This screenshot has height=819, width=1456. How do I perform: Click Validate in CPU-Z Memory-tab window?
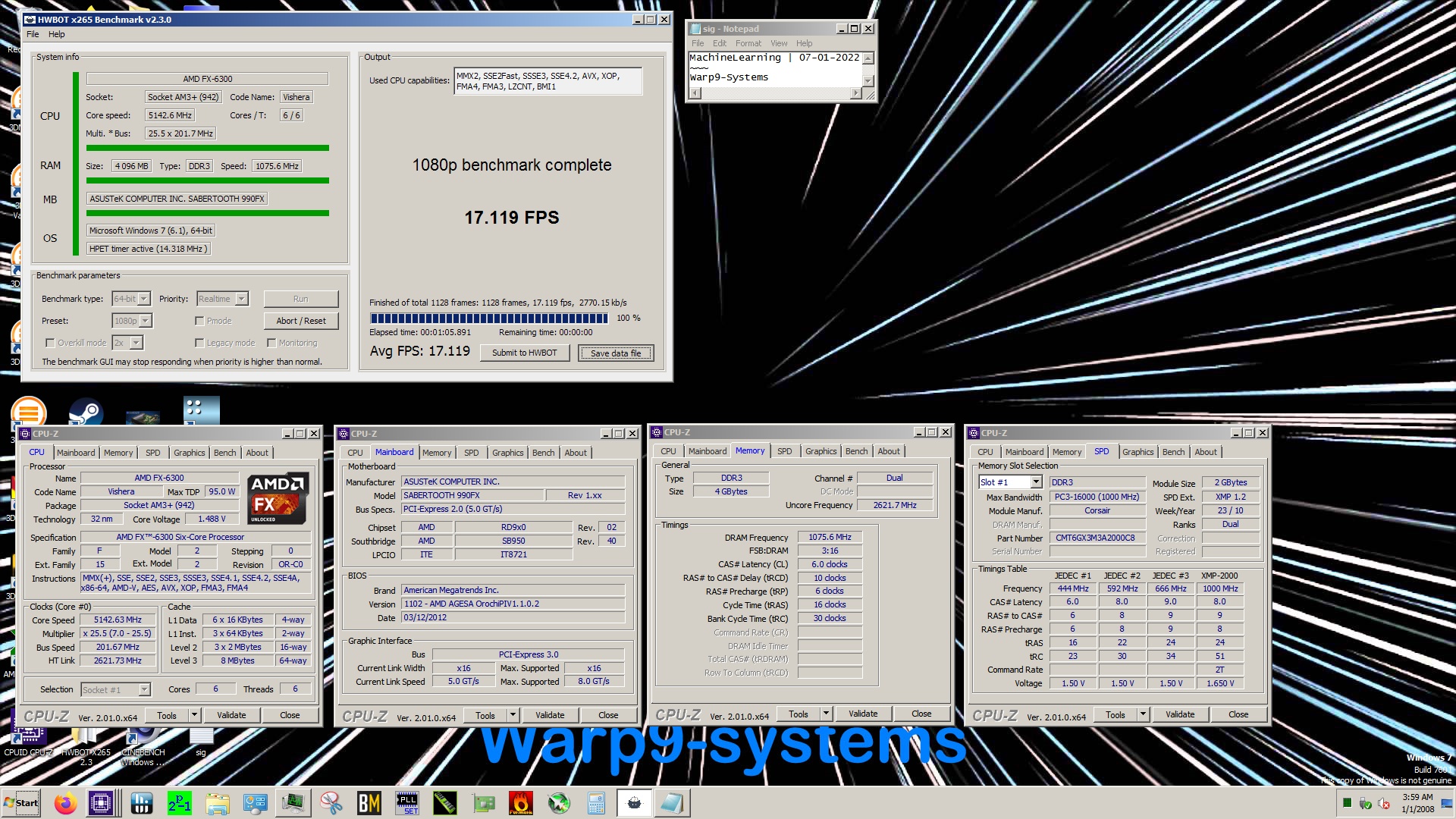[x=863, y=714]
